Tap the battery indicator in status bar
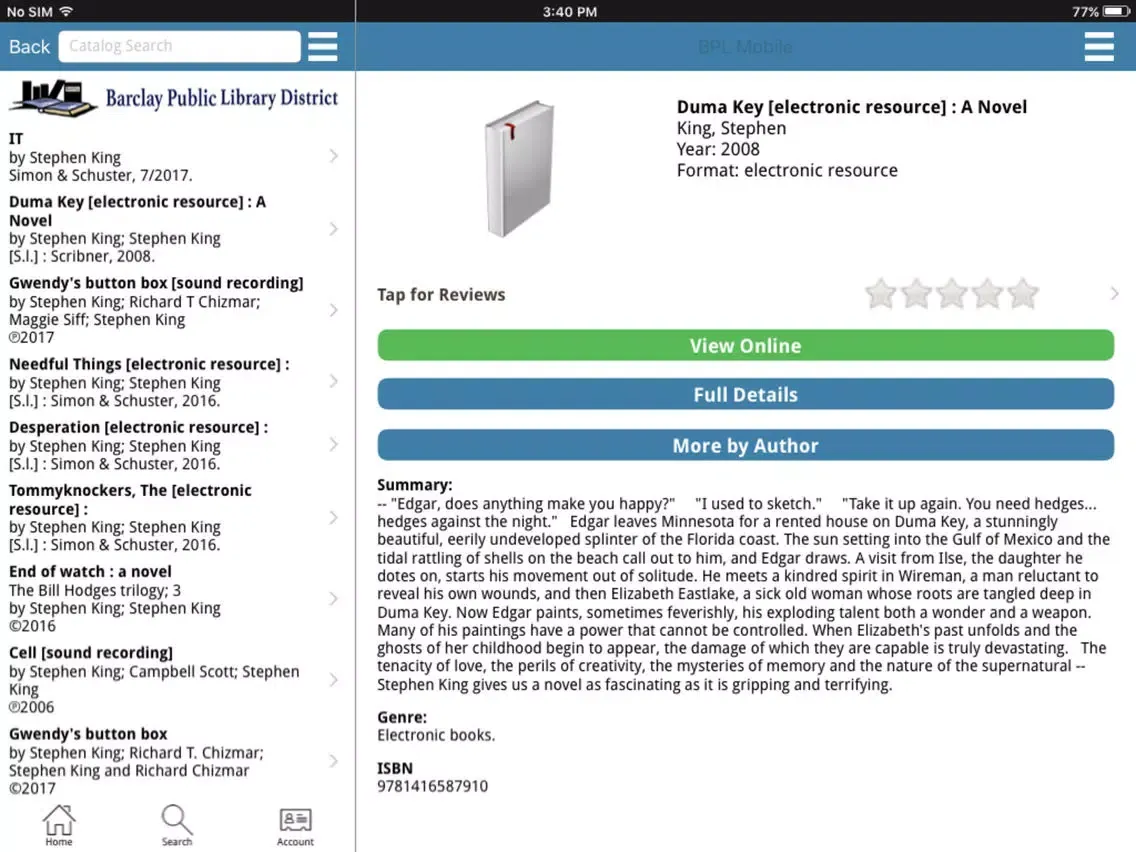1136x852 pixels. [1116, 12]
